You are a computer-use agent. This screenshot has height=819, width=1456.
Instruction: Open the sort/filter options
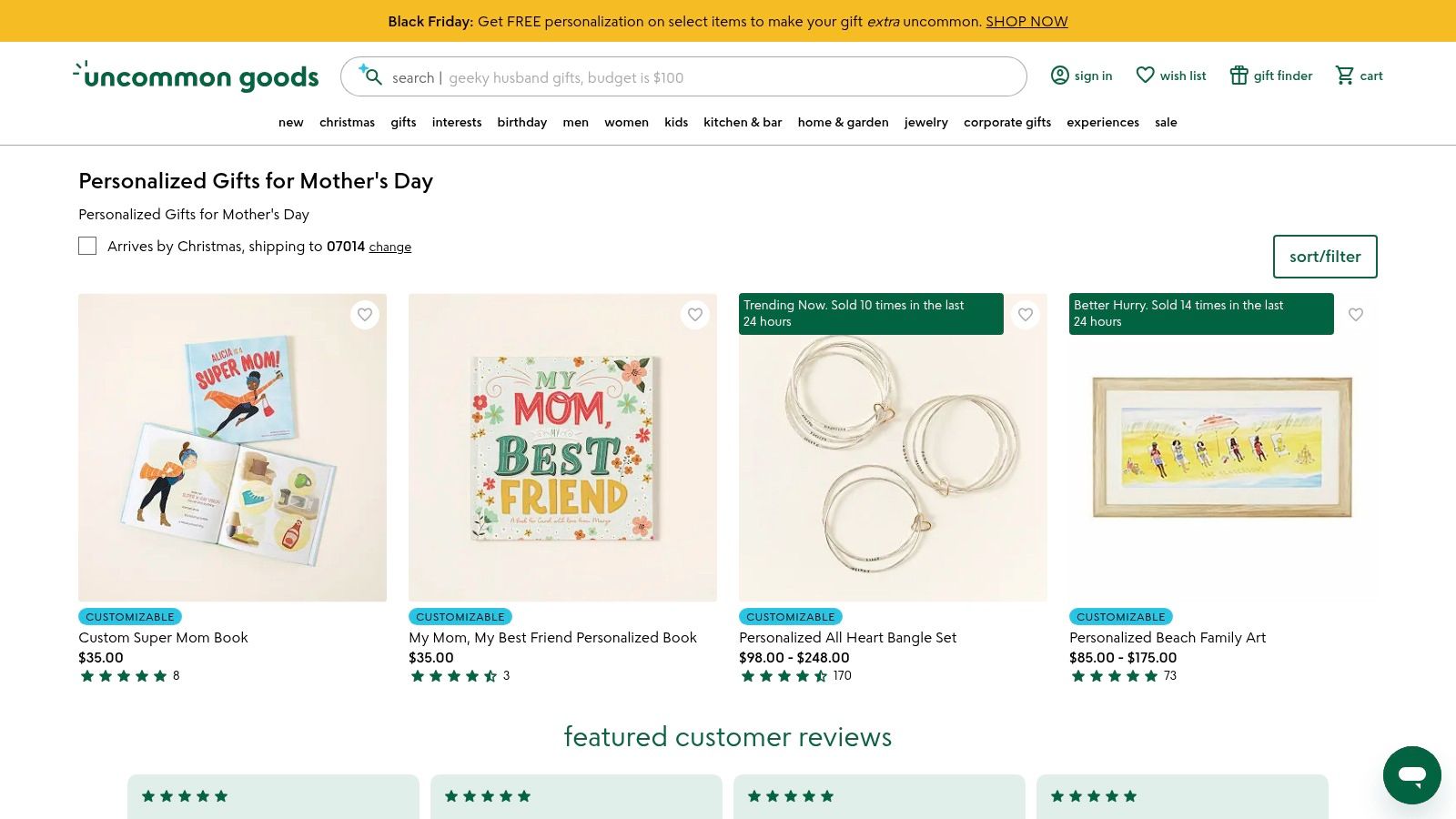click(1324, 257)
